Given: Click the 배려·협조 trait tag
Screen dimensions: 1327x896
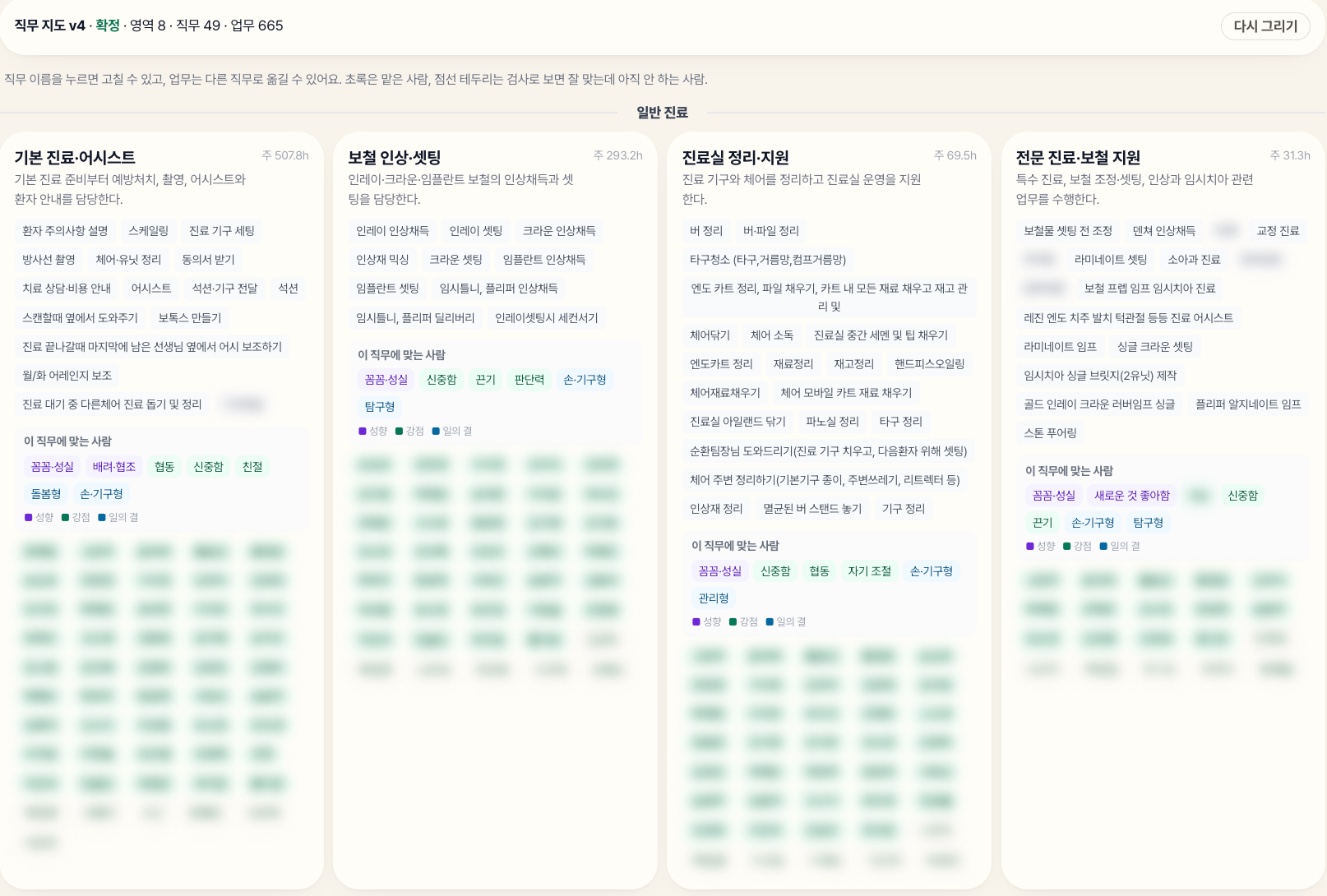Looking at the screenshot, I should tap(114, 467).
